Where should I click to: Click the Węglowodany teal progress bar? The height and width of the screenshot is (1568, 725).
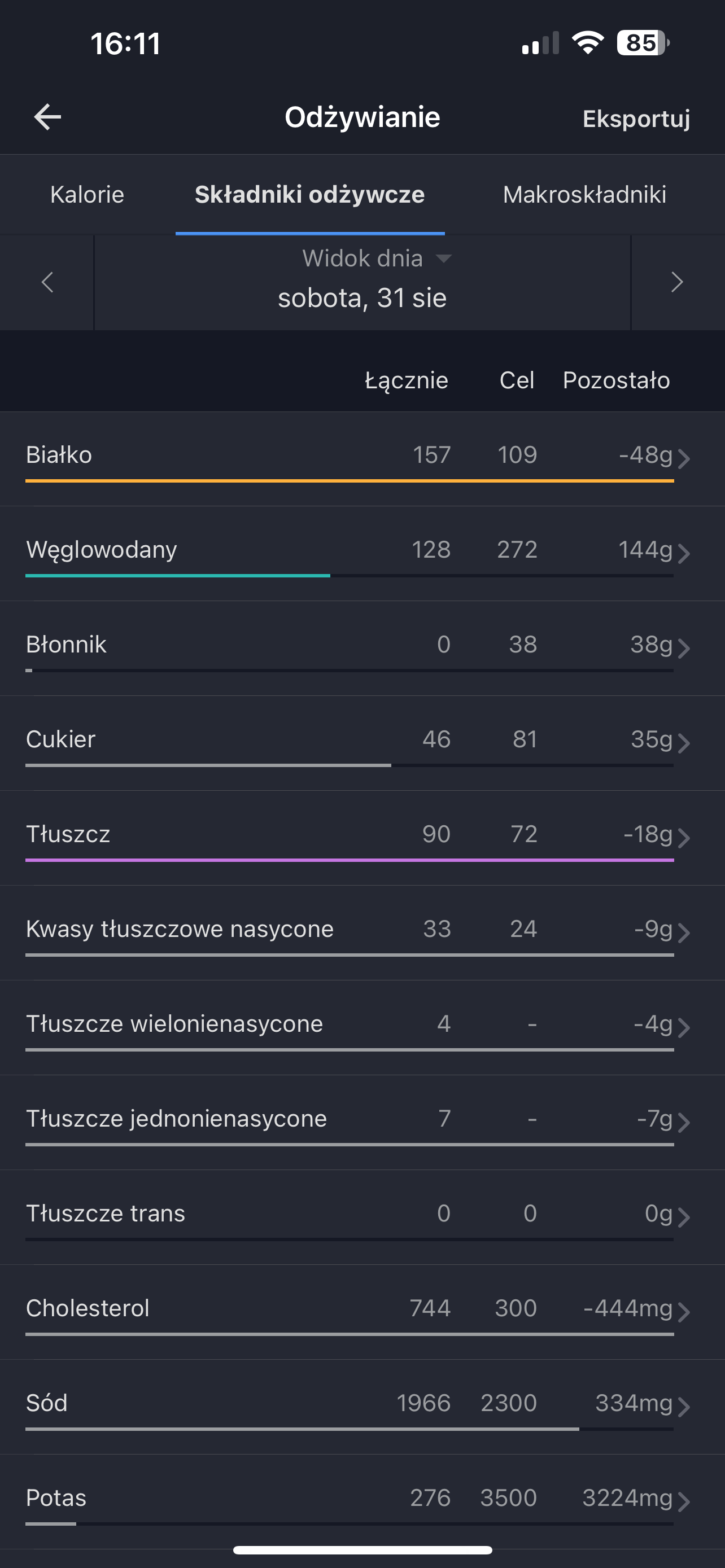pos(178,575)
